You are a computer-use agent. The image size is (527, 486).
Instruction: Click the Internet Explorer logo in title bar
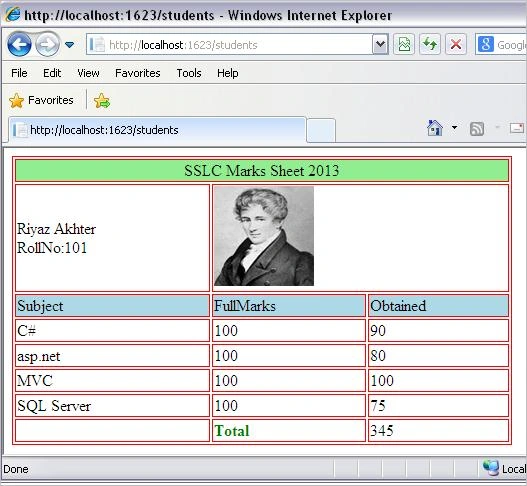coord(13,14)
